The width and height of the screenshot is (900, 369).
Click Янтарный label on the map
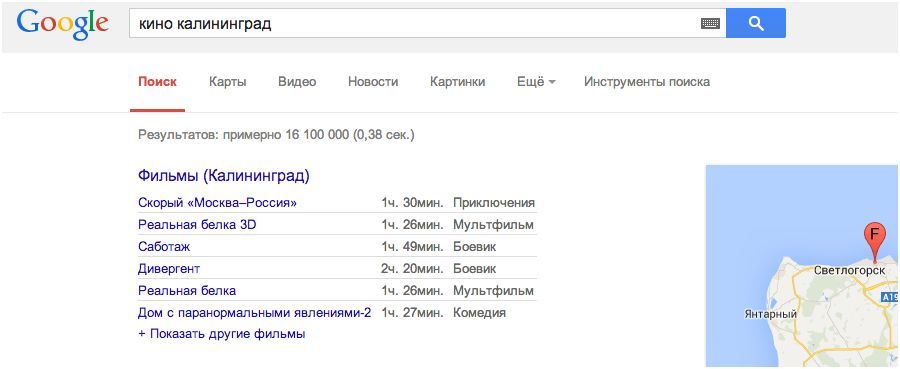point(770,314)
